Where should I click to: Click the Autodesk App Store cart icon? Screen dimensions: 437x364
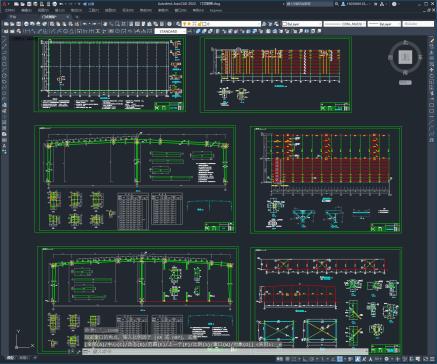point(376,4)
